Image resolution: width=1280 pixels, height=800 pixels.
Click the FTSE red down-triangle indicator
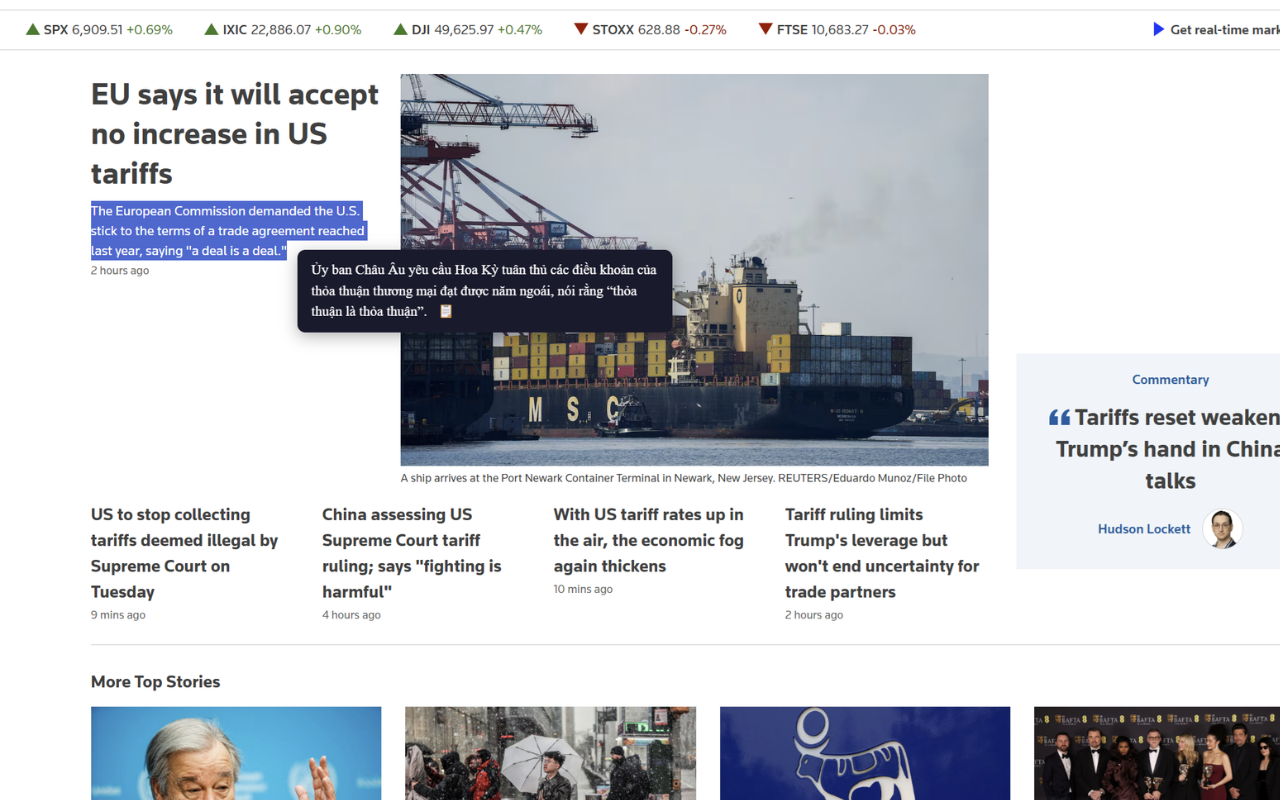(765, 30)
